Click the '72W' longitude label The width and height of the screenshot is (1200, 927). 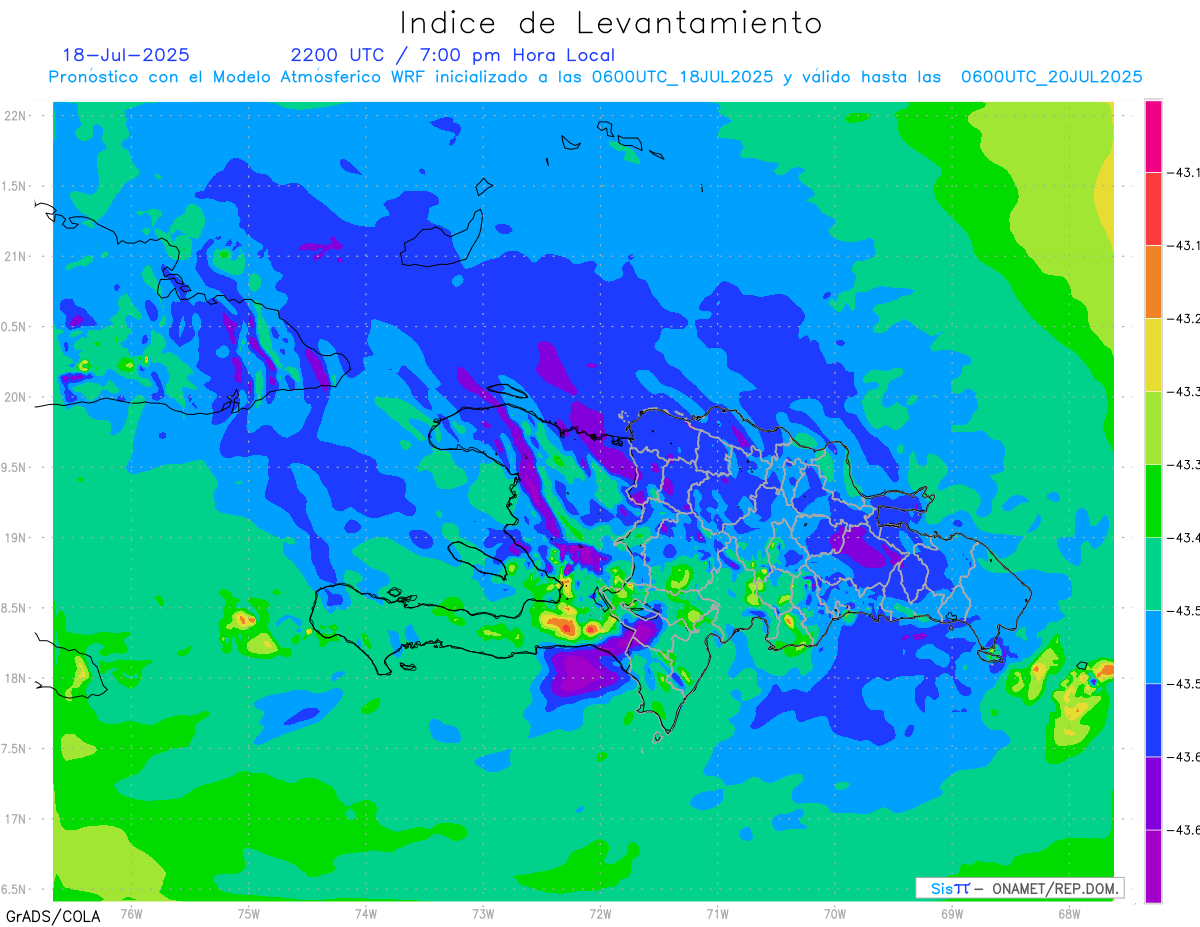tap(600, 913)
